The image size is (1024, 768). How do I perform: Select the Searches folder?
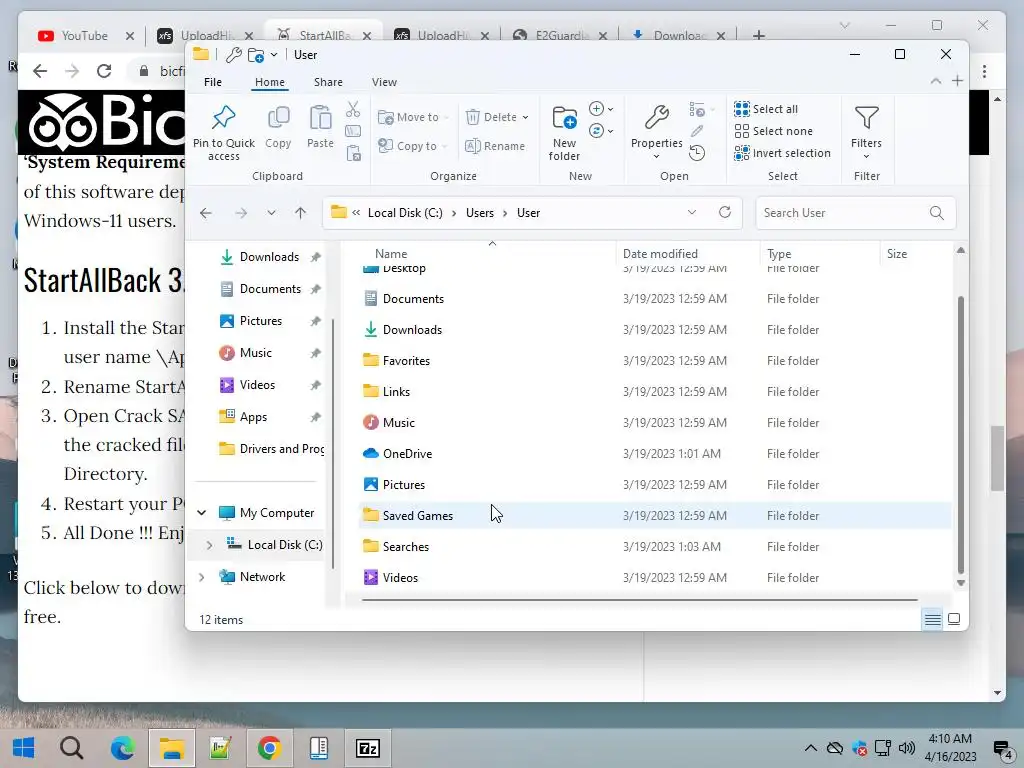655,547
